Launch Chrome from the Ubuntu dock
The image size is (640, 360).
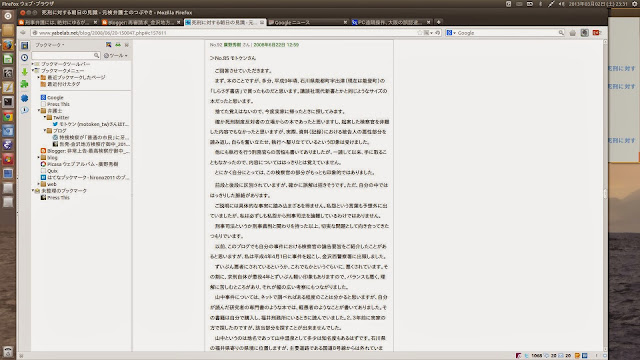tap(8, 117)
